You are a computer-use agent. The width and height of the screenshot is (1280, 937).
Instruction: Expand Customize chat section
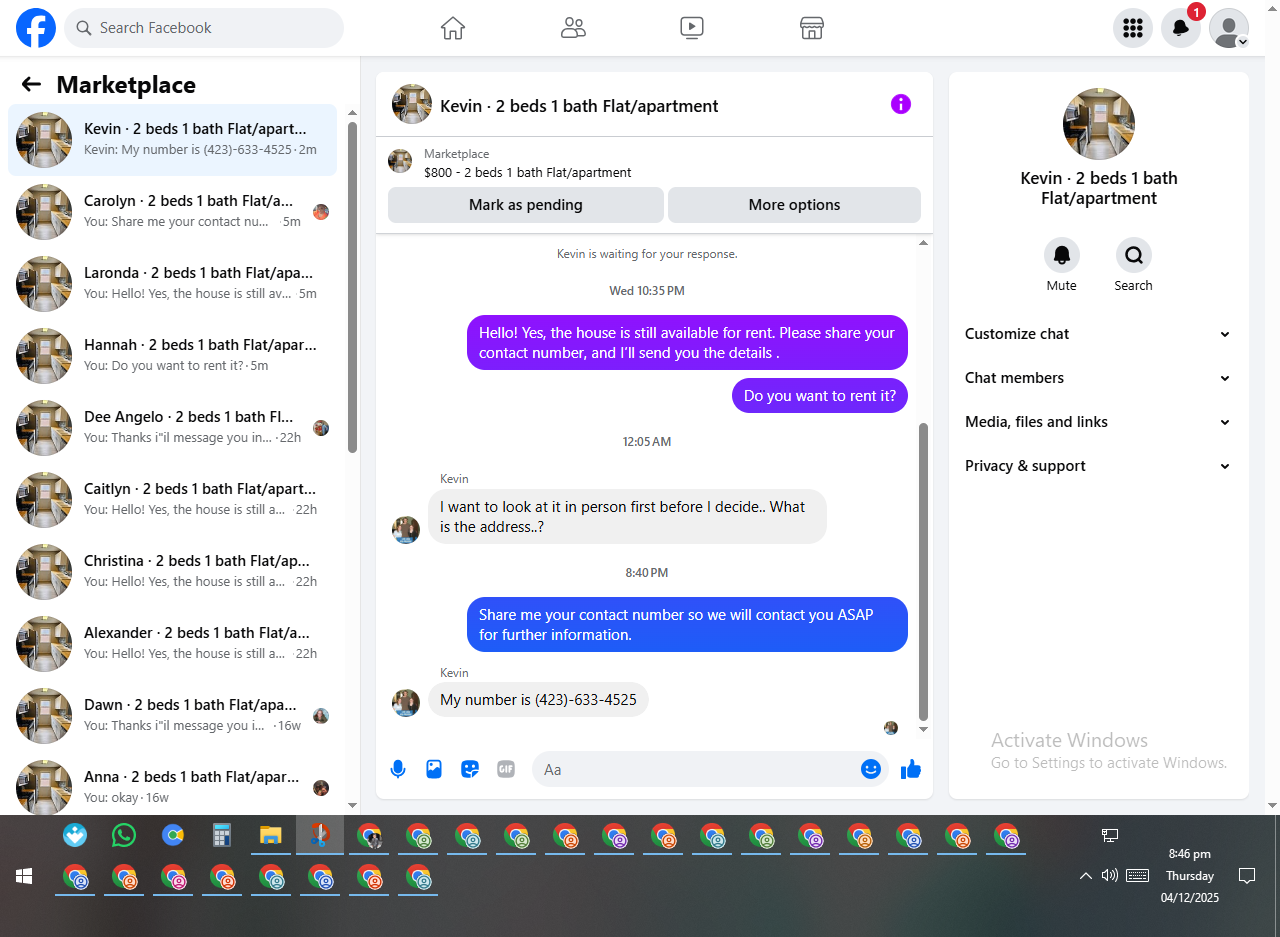point(1099,334)
